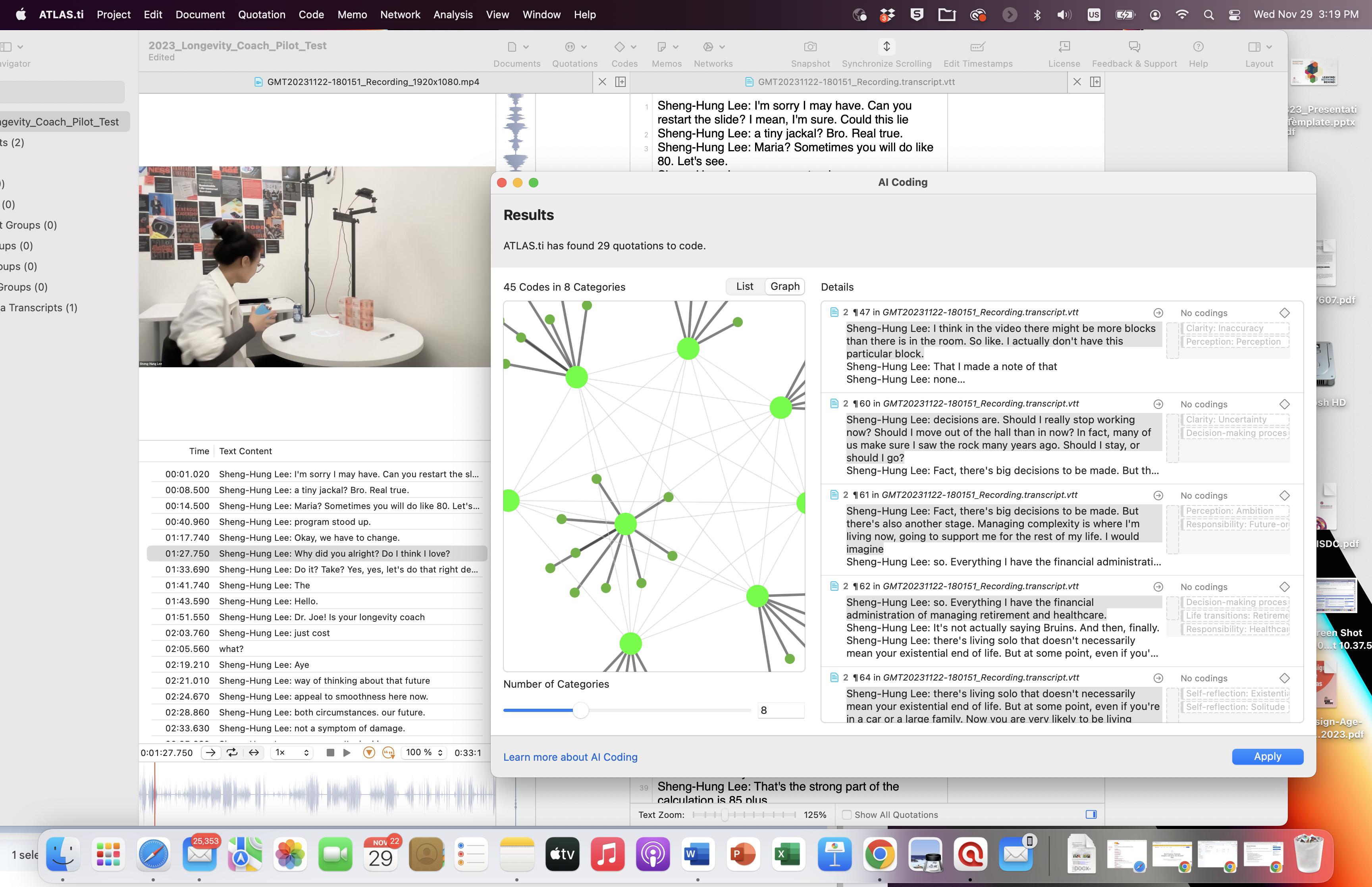Click Synchronize Scrolling in the toolbar
Viewport: 1372px width, 887px height.
click(886, 47)
